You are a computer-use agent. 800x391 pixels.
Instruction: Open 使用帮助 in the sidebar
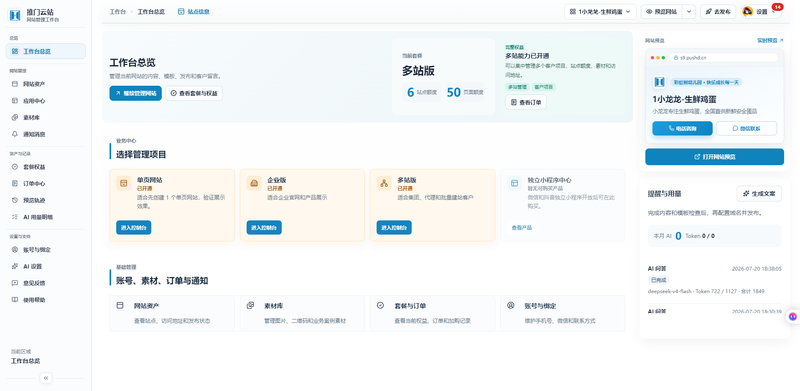(46, 300)
